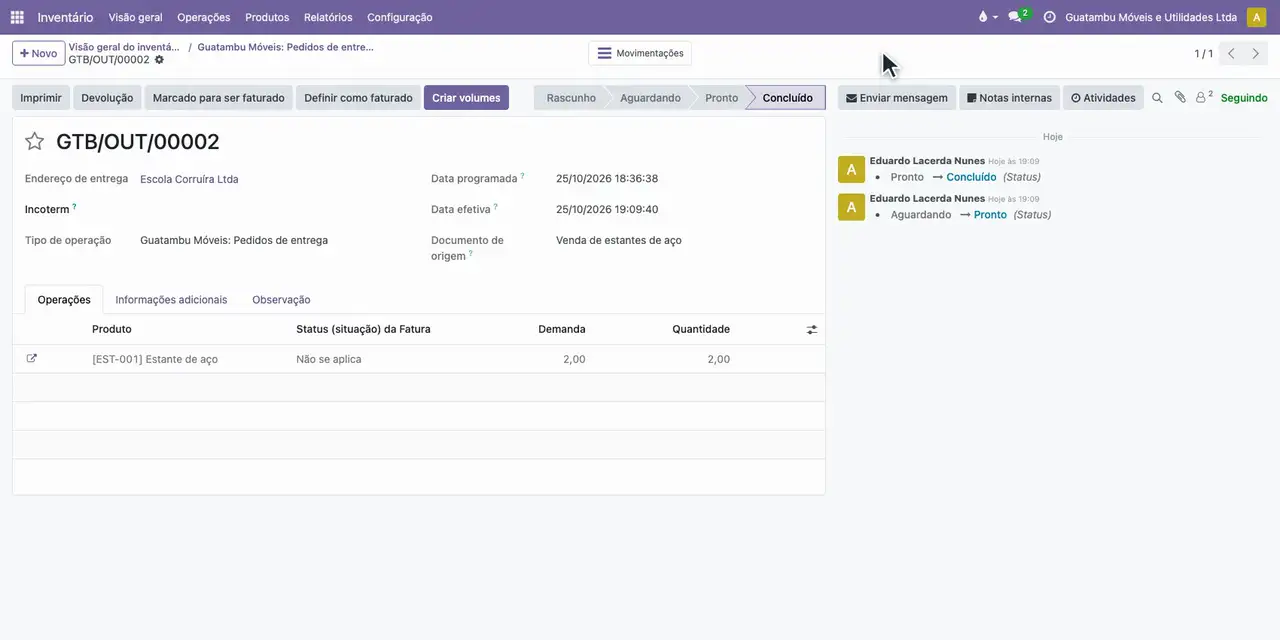Navigate to Visão geral do inventário breadcrumb
The width and height of the screenshot is (1280, 640).
(x=124, y=47)
